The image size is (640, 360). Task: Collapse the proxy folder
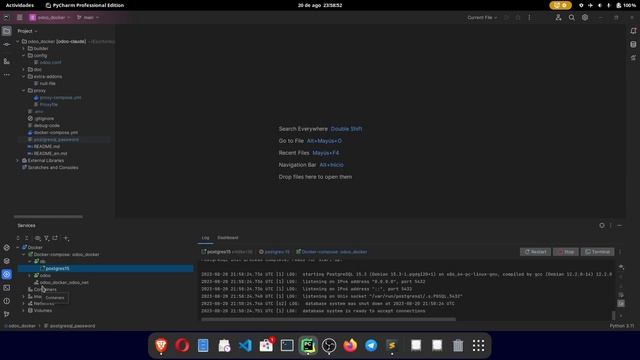(x=24, y=91)
